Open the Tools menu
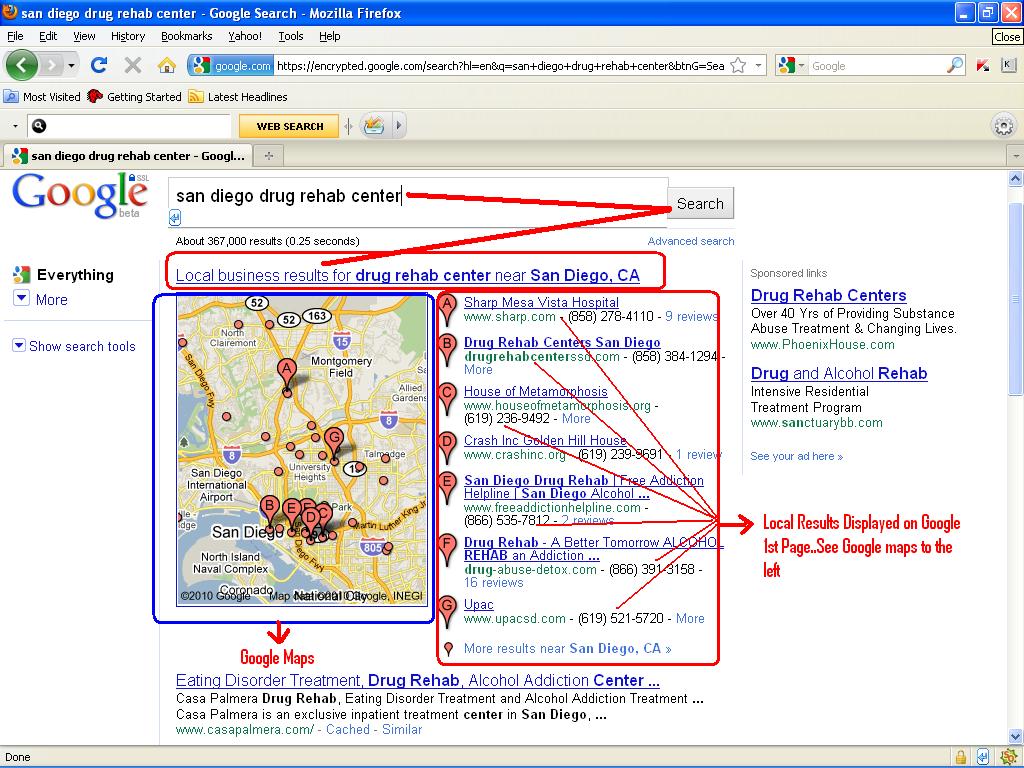The height and width of the screenshot is (768, 1024). tap(291, 36)
